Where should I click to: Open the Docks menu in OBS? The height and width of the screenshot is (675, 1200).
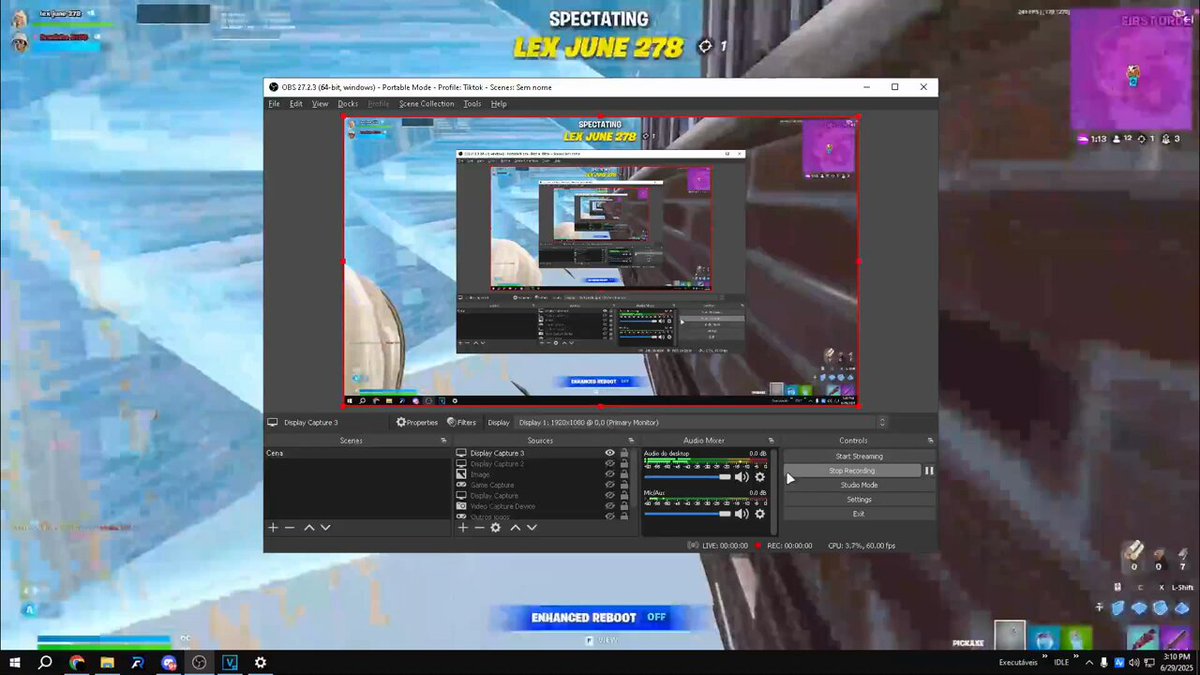(348, 104)
